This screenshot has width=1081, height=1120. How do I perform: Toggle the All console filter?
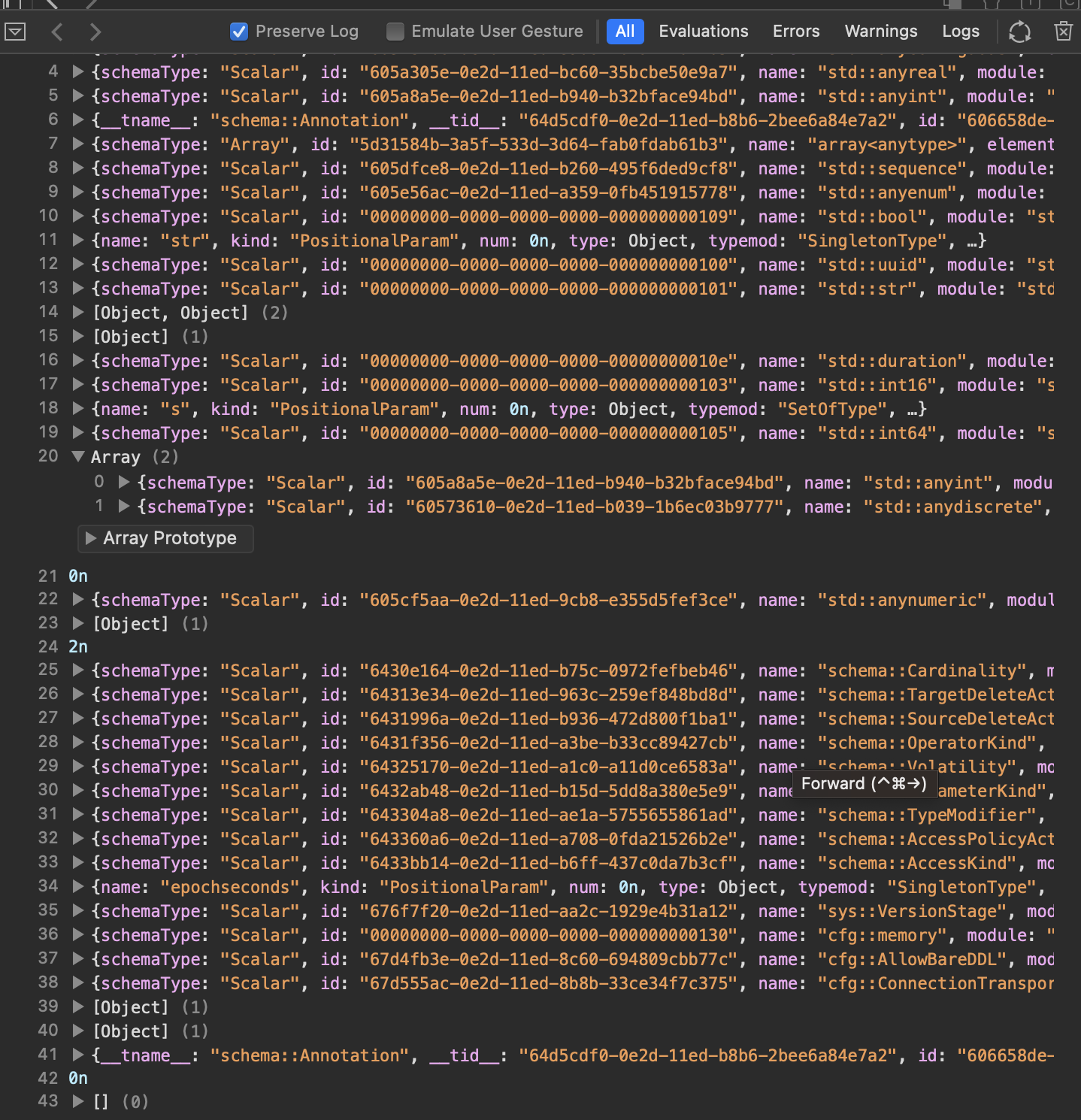[x=625, y=32]
